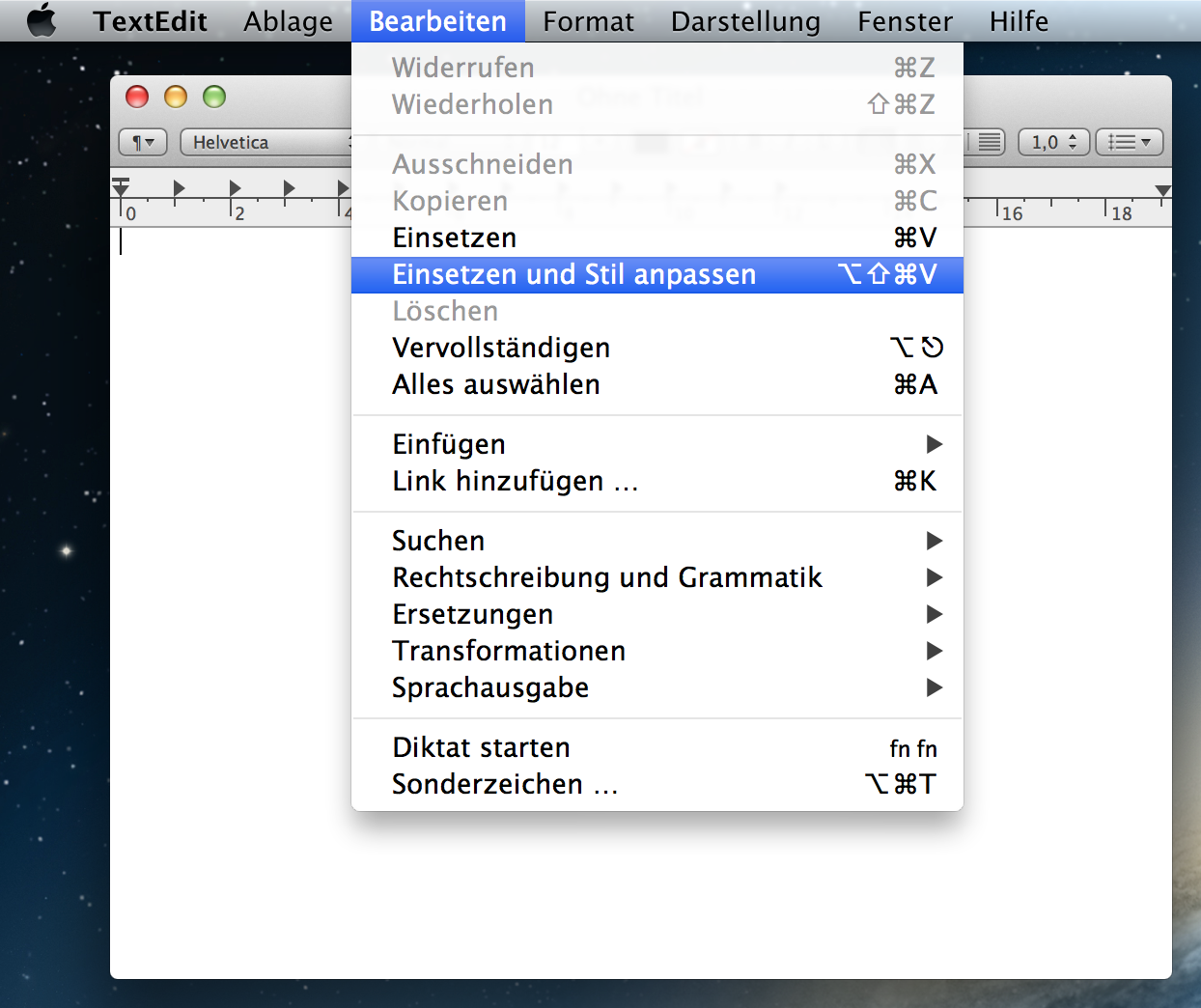This screenshot has height=1008, width=1201.
Task: Close the open Bearbeiten menu
Action: 437,20
